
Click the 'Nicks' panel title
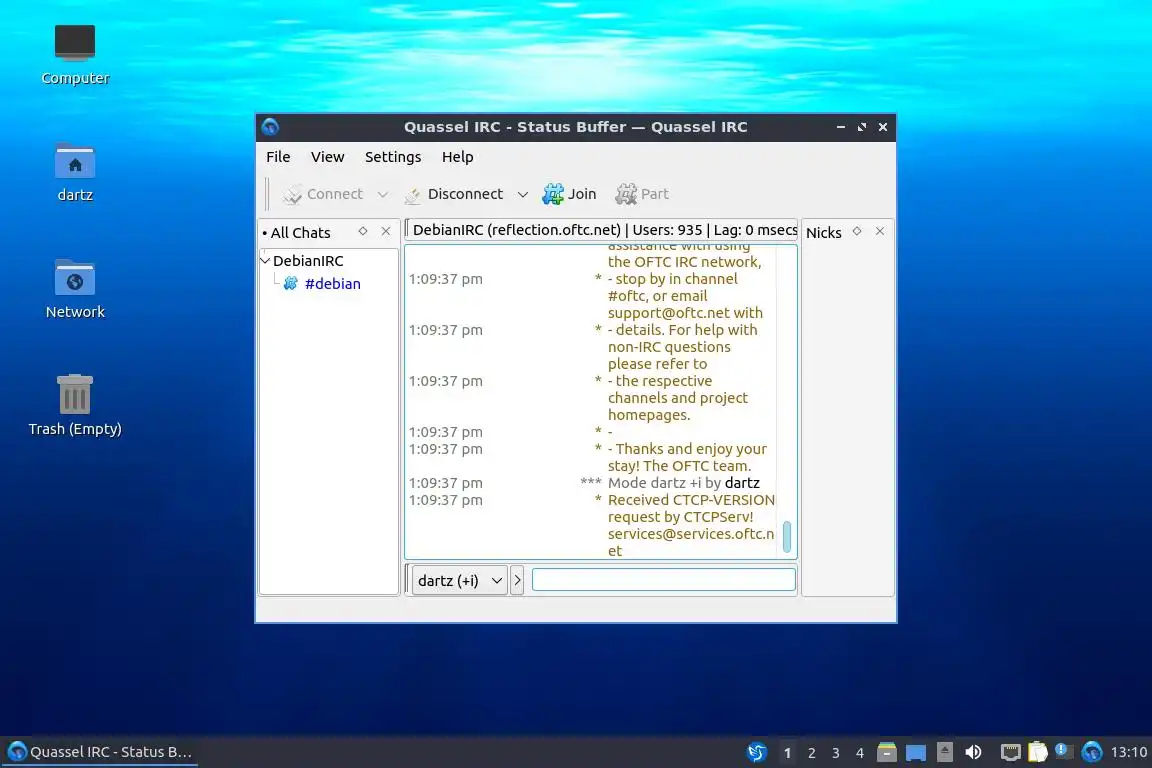click(824, 233)
